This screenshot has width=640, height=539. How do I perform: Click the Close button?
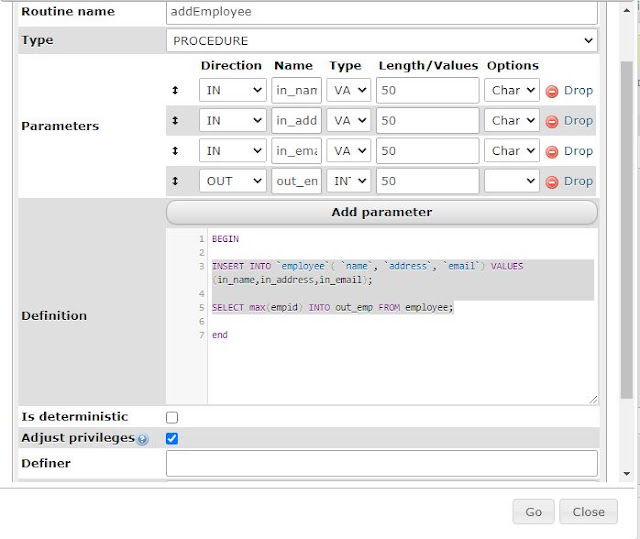click(588, 512)
